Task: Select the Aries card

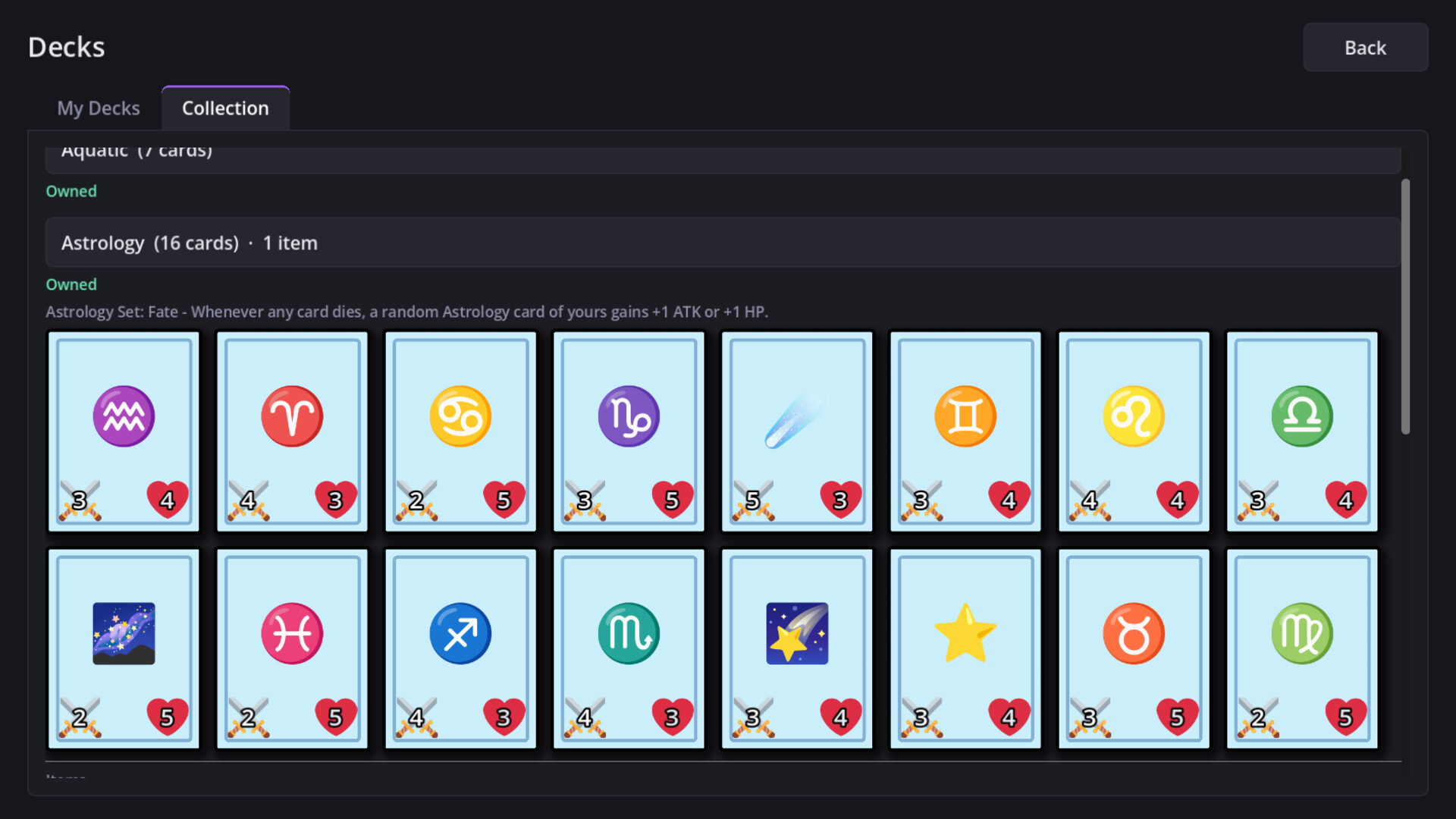Action: point(292,431)
